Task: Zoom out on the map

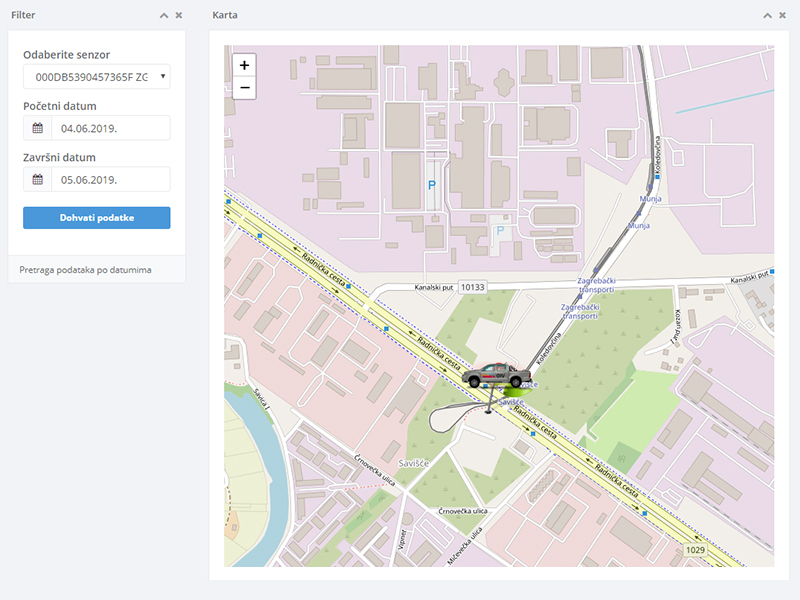Action: pos(244,88)
